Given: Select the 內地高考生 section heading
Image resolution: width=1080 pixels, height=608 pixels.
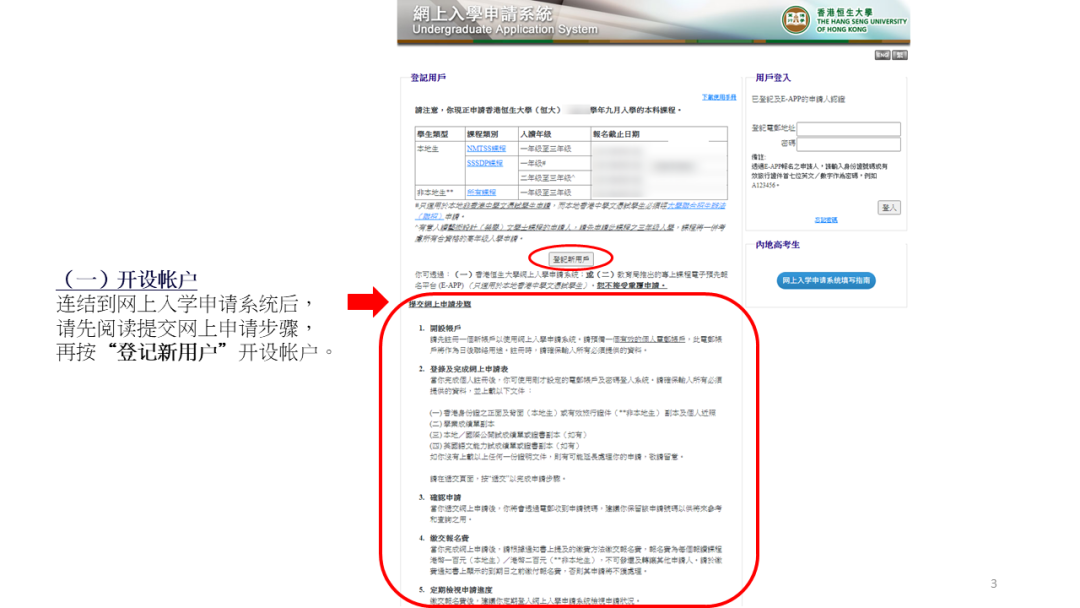Looking at the screenshot, I should pyautogui.click(x=778, y=244).
